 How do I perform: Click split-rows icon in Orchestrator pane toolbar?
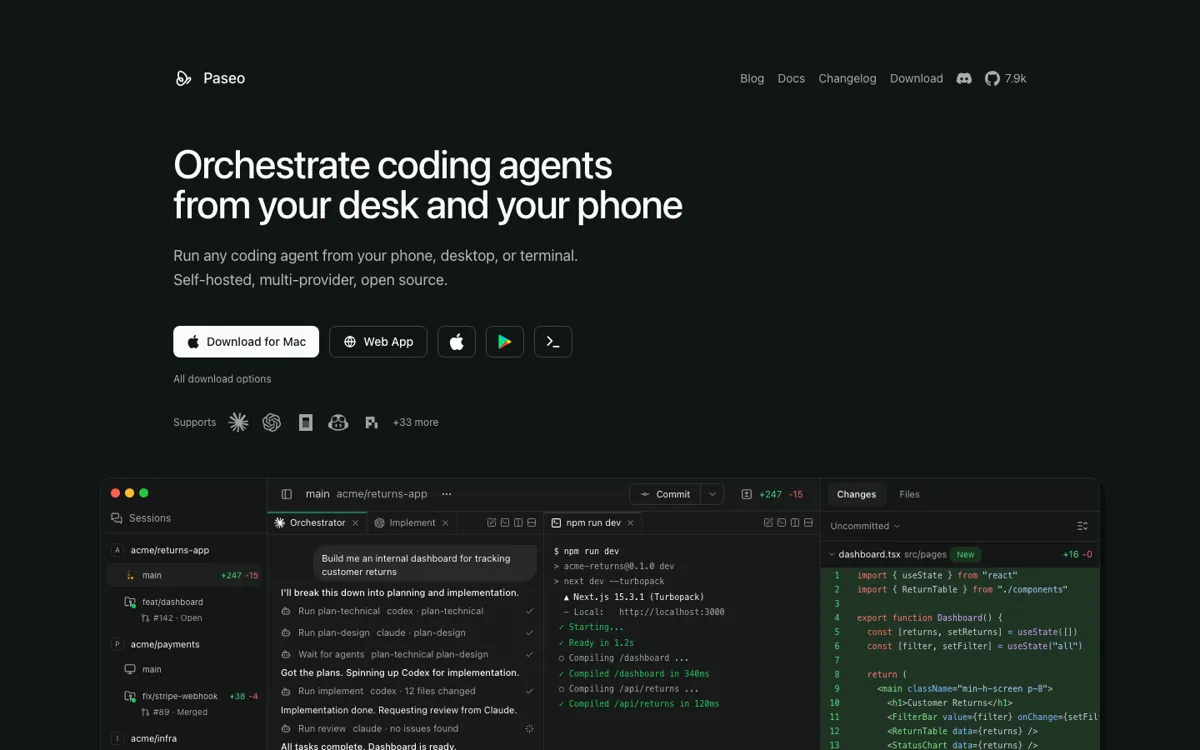tap(531, 523)
